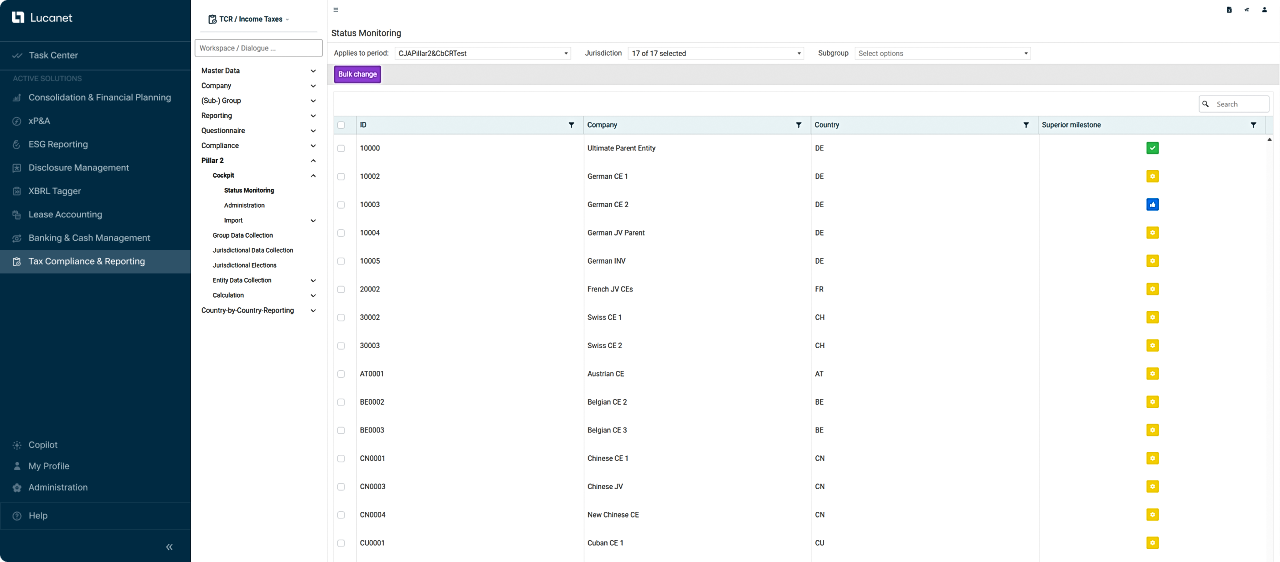Viewport: 1280px width, 562px height.
Task: Open the document icon in top bar
Action: pyautogui.click(x=1229, y=10)
